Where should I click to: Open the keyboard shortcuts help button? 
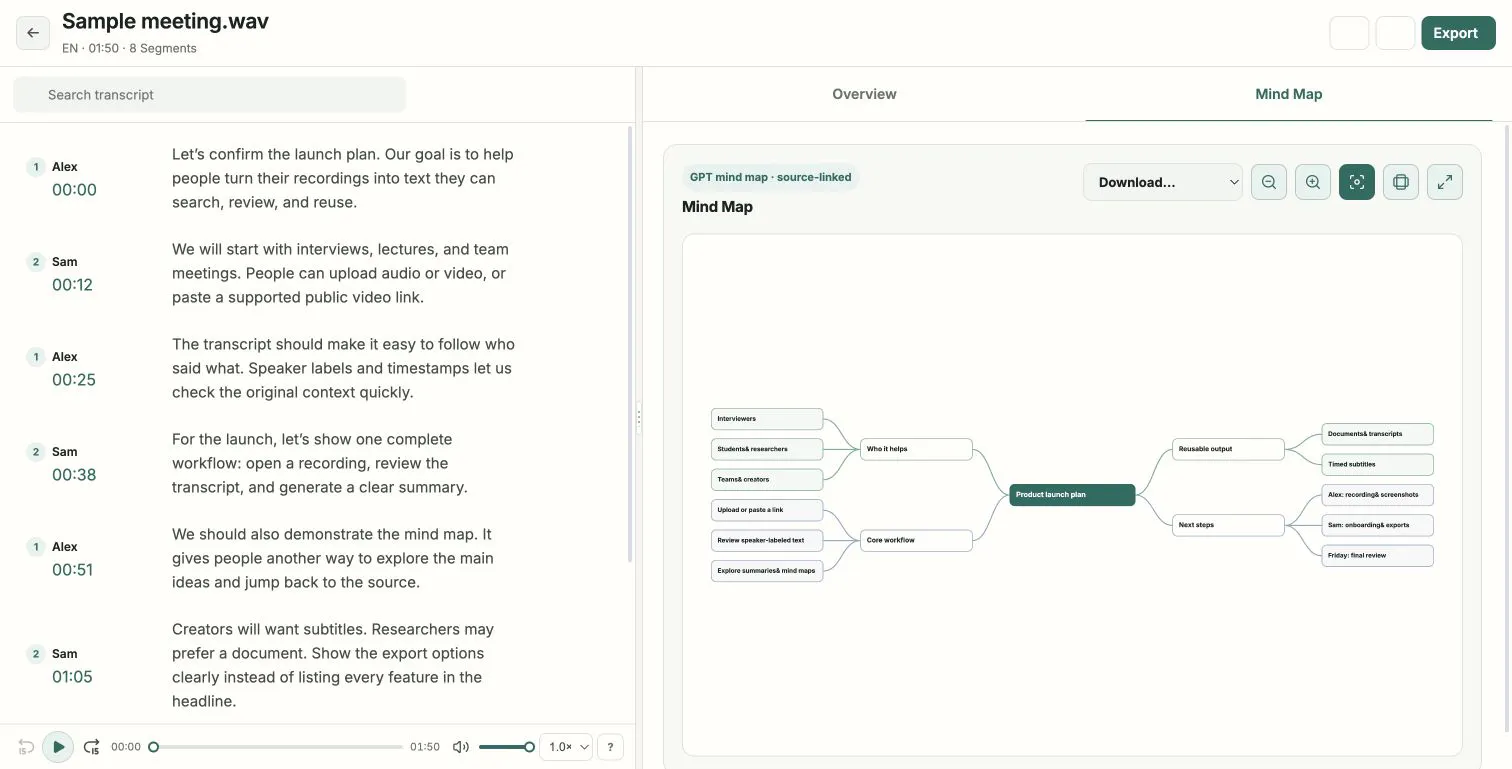610,747
